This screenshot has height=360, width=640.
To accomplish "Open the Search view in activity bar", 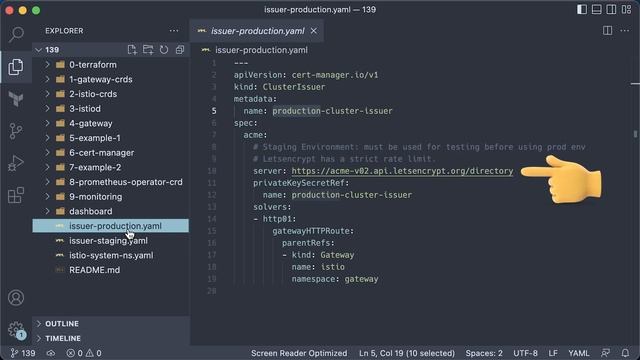I will pos(16,34).
